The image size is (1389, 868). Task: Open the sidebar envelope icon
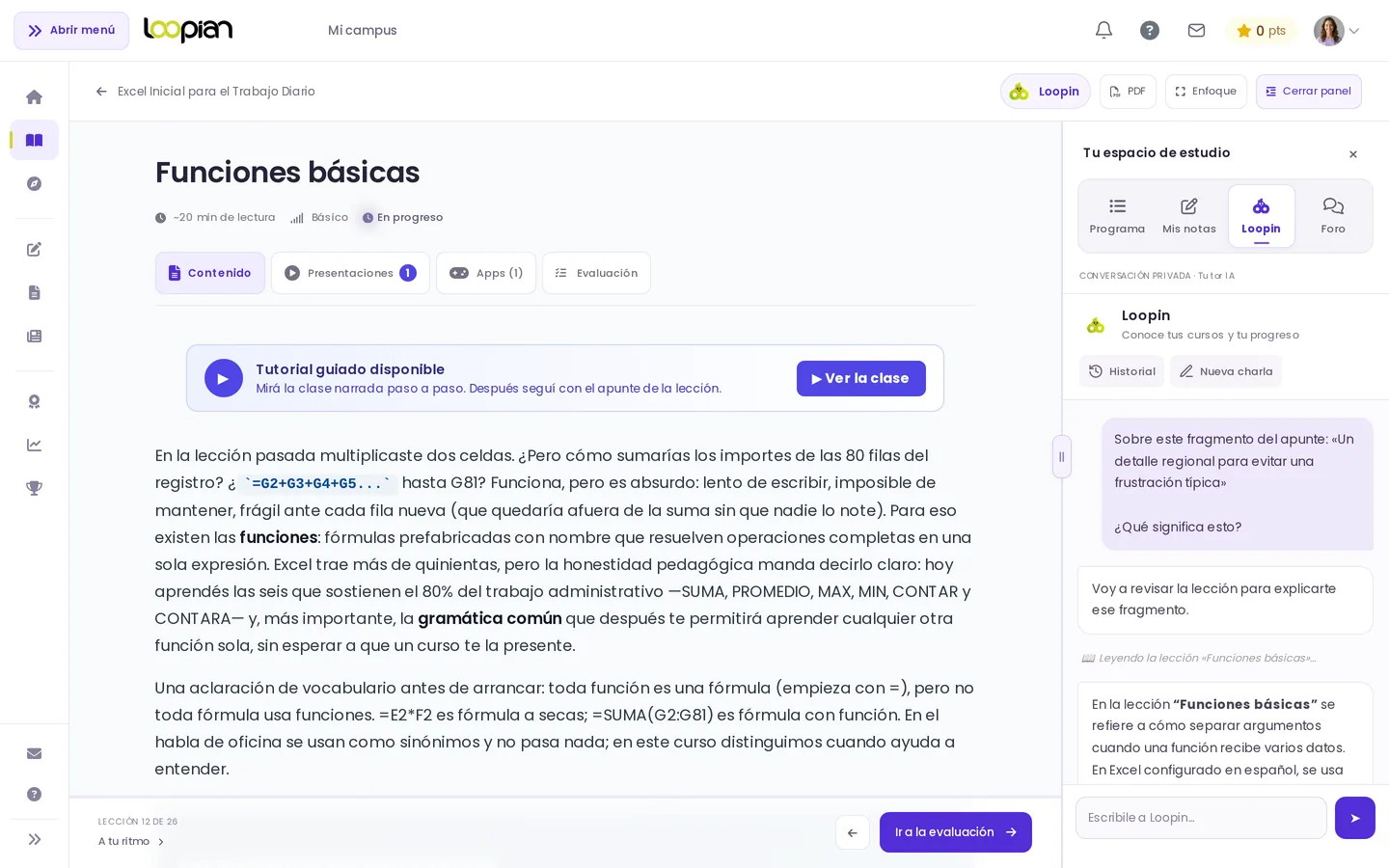click(34, 753)
